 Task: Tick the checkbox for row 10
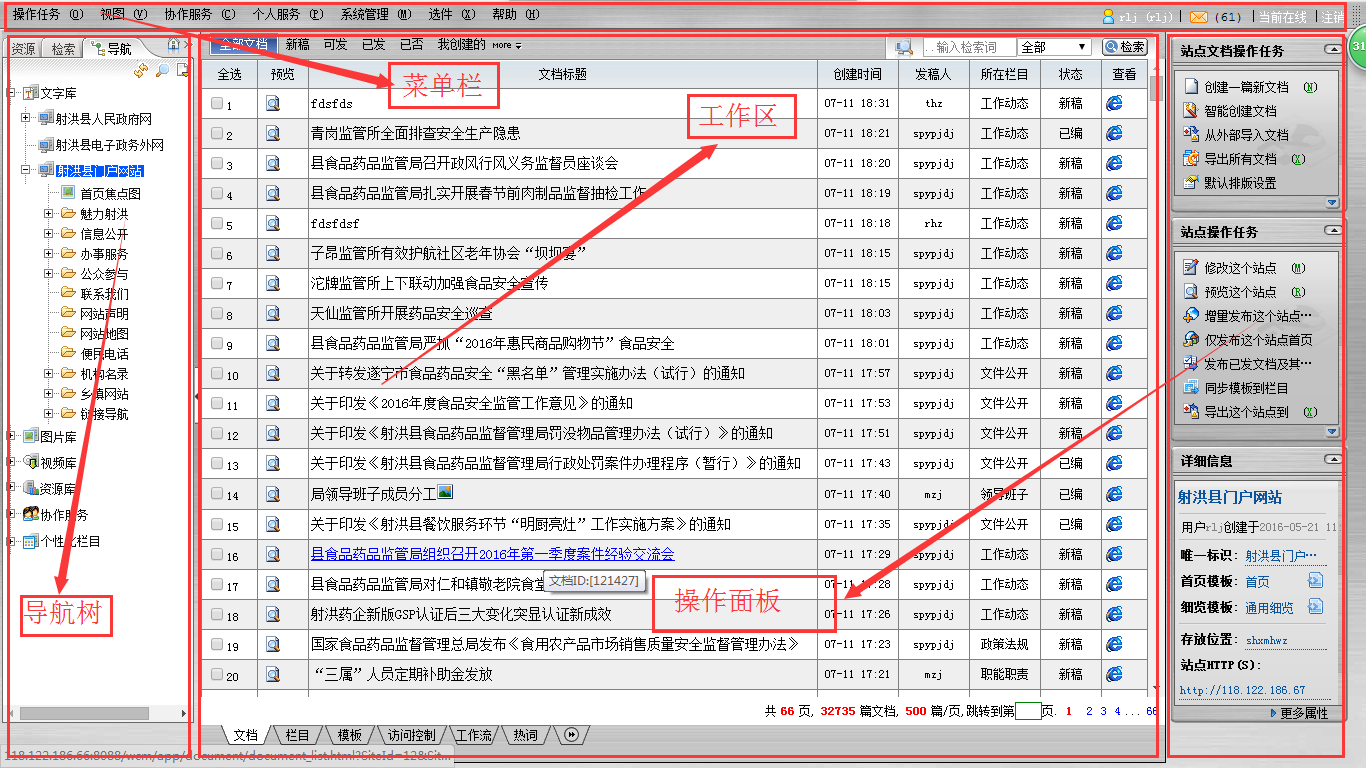pyautogui.click(x=218, y=374)
